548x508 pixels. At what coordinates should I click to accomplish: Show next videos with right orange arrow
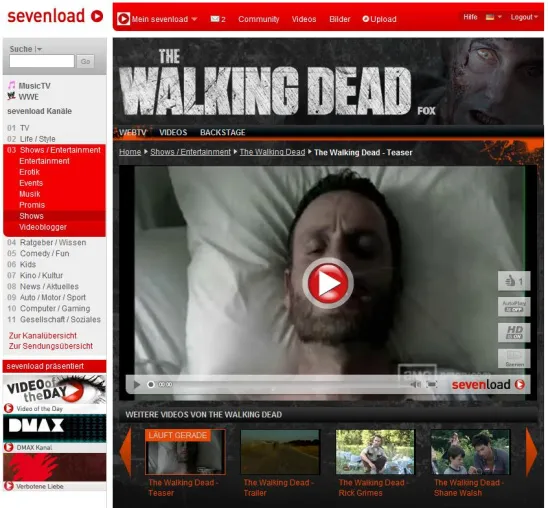531,452
